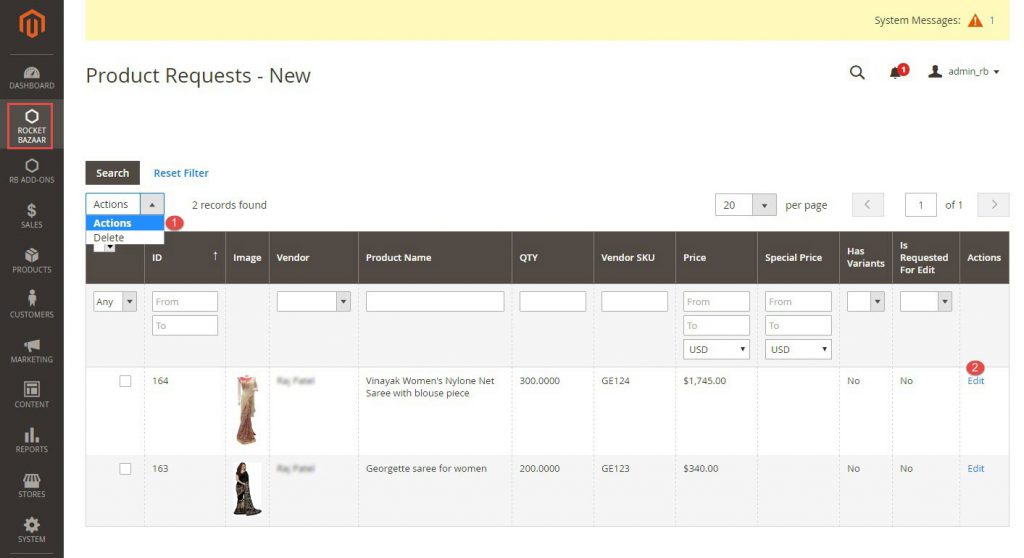
Task: Click the Special Price From field
Action: click(x=798, y=301)
